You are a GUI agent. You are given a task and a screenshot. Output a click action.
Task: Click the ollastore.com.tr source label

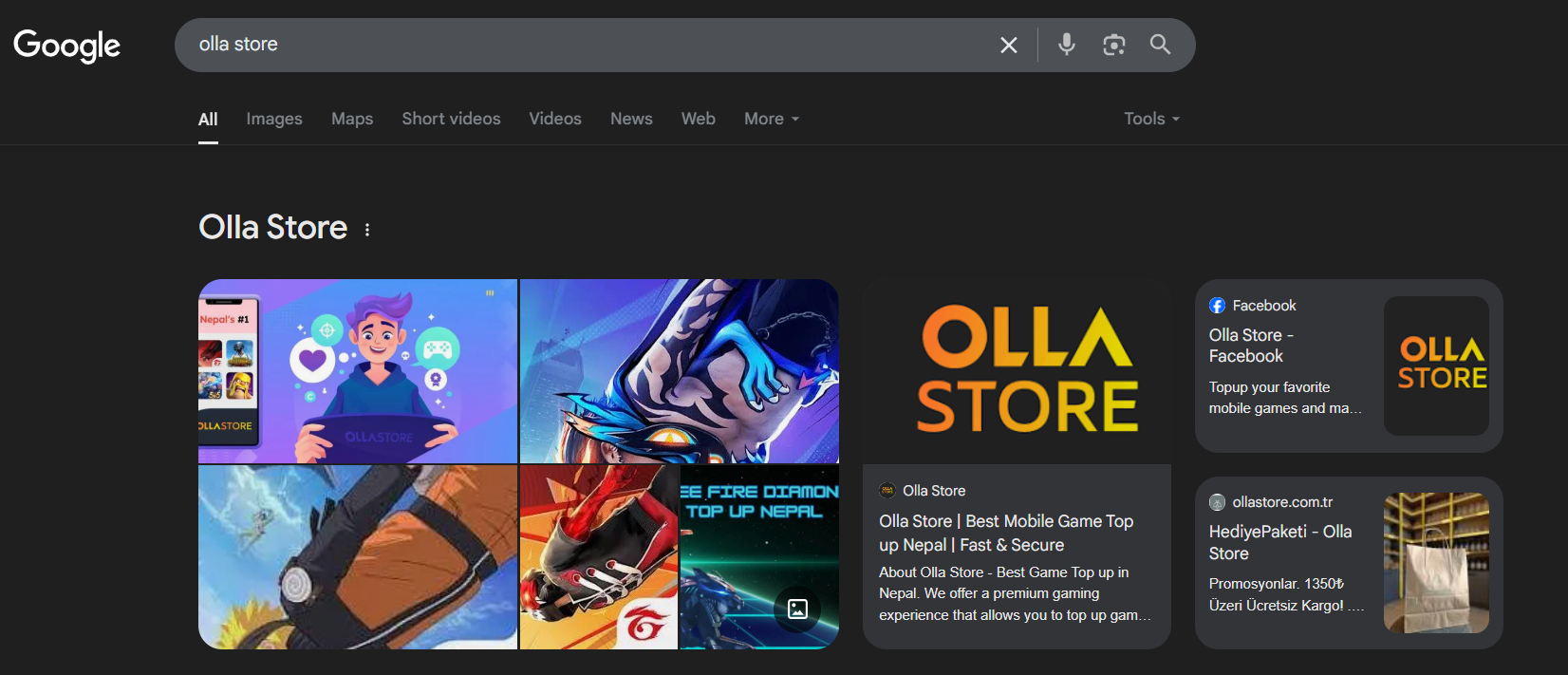(1282, 502)
